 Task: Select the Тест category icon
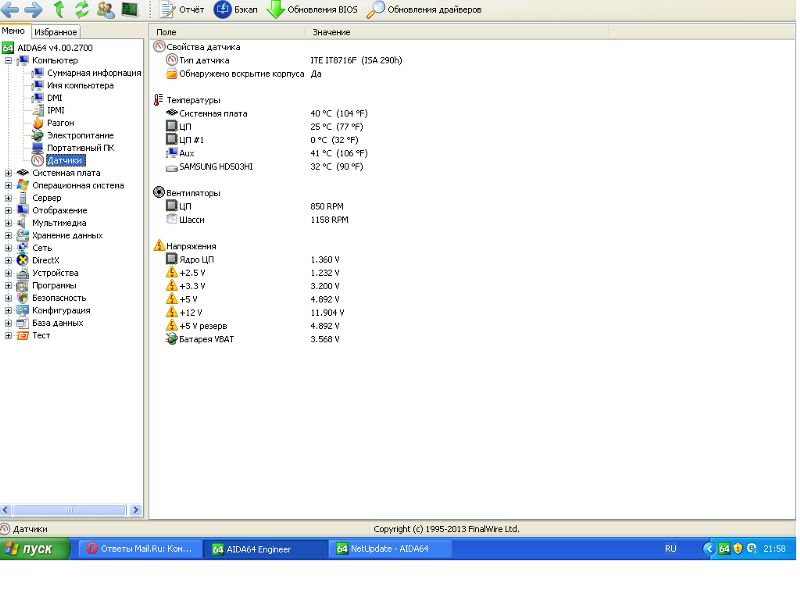(22, 336)
